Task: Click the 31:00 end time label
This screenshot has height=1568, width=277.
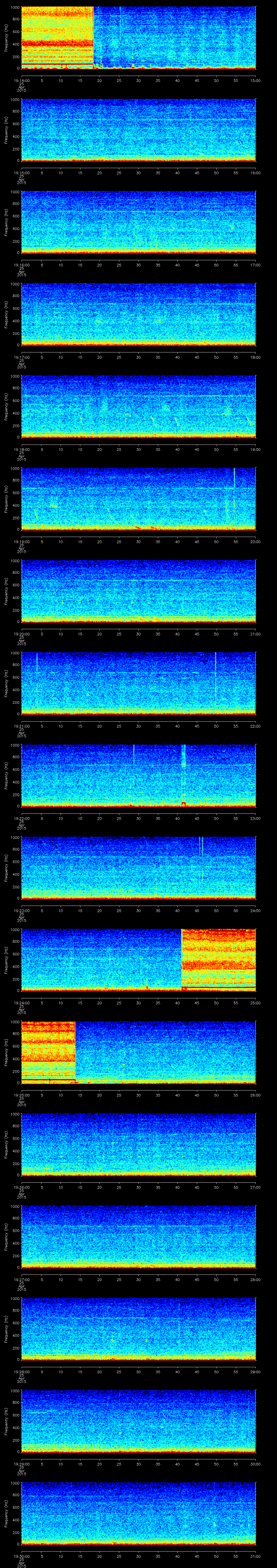Action: pyautogui.click(x=256, y=1556)
